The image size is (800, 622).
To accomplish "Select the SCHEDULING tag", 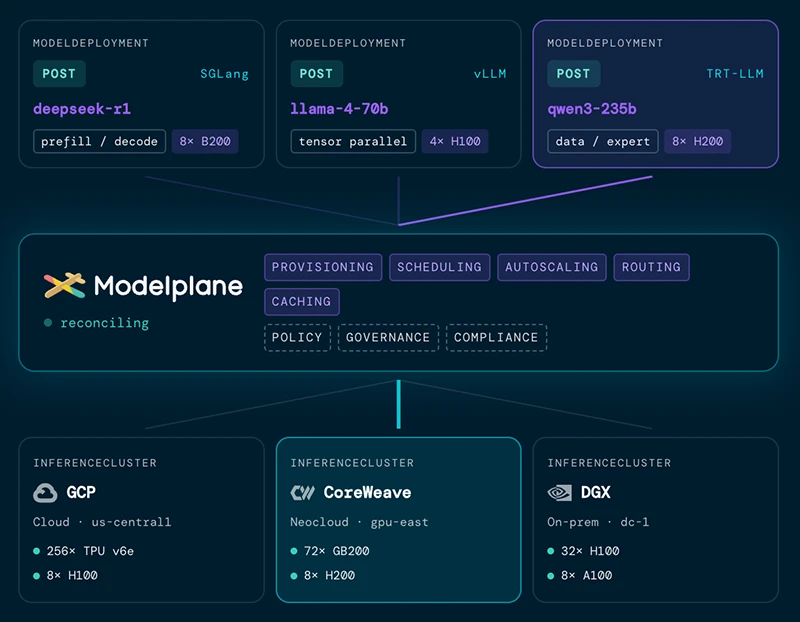I will pyautogui.click(x=440, y=267).
